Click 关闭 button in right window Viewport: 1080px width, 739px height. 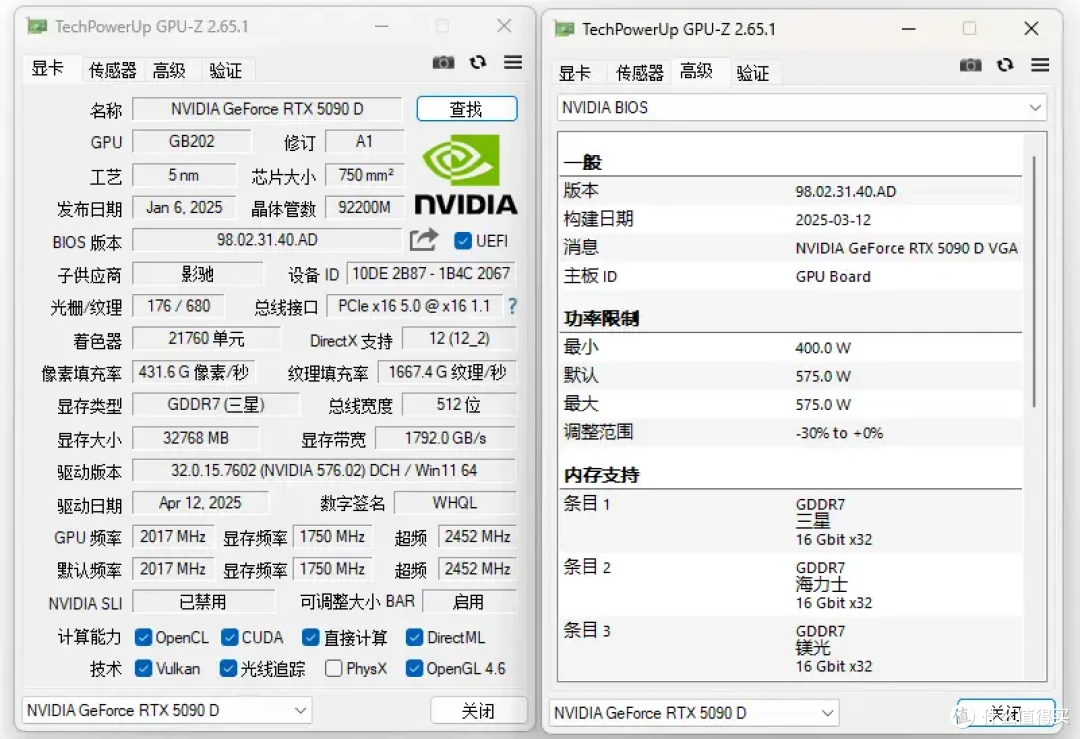point(1006,713)
